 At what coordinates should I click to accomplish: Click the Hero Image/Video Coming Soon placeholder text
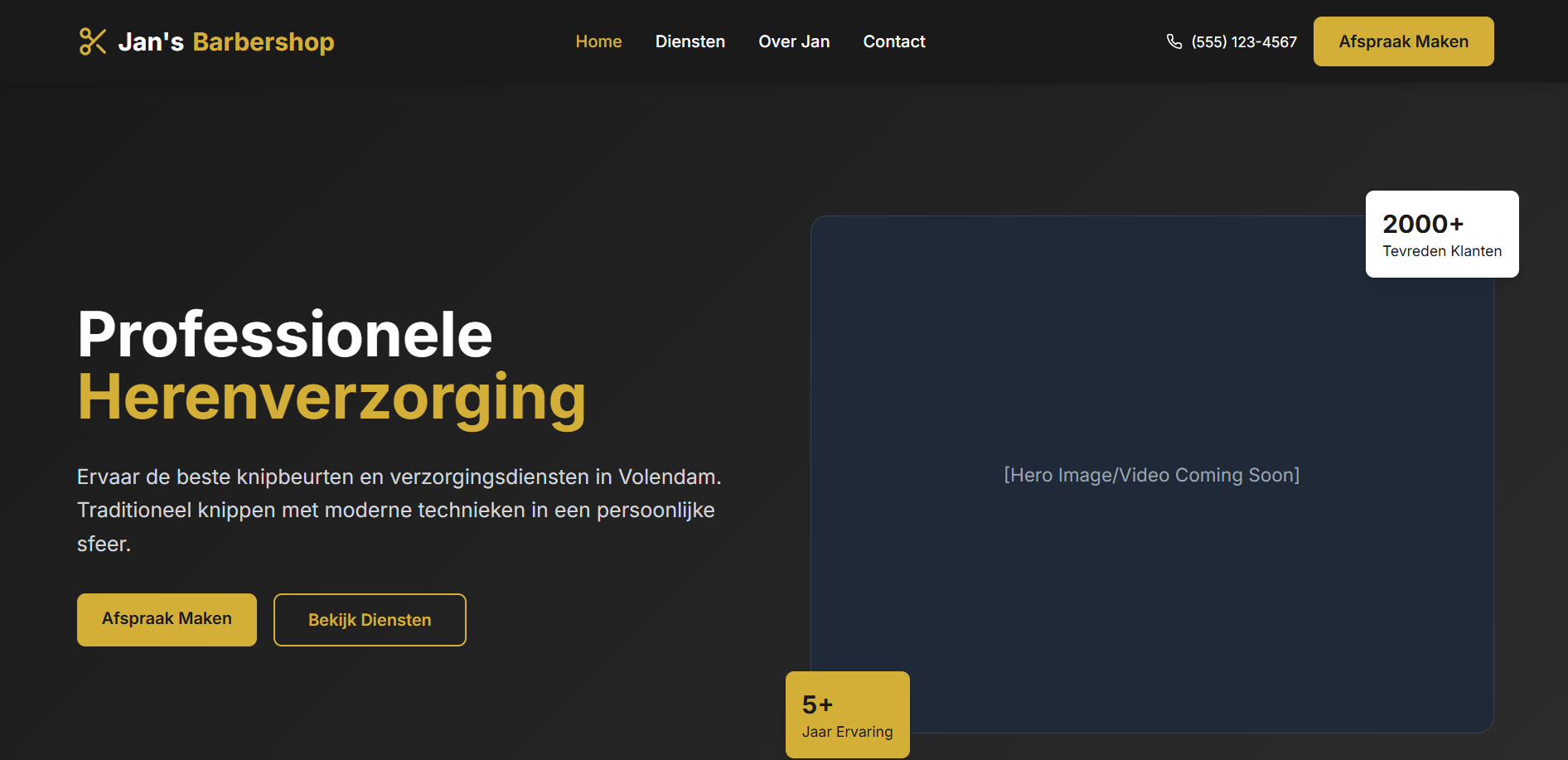(x=1151, y=475)
